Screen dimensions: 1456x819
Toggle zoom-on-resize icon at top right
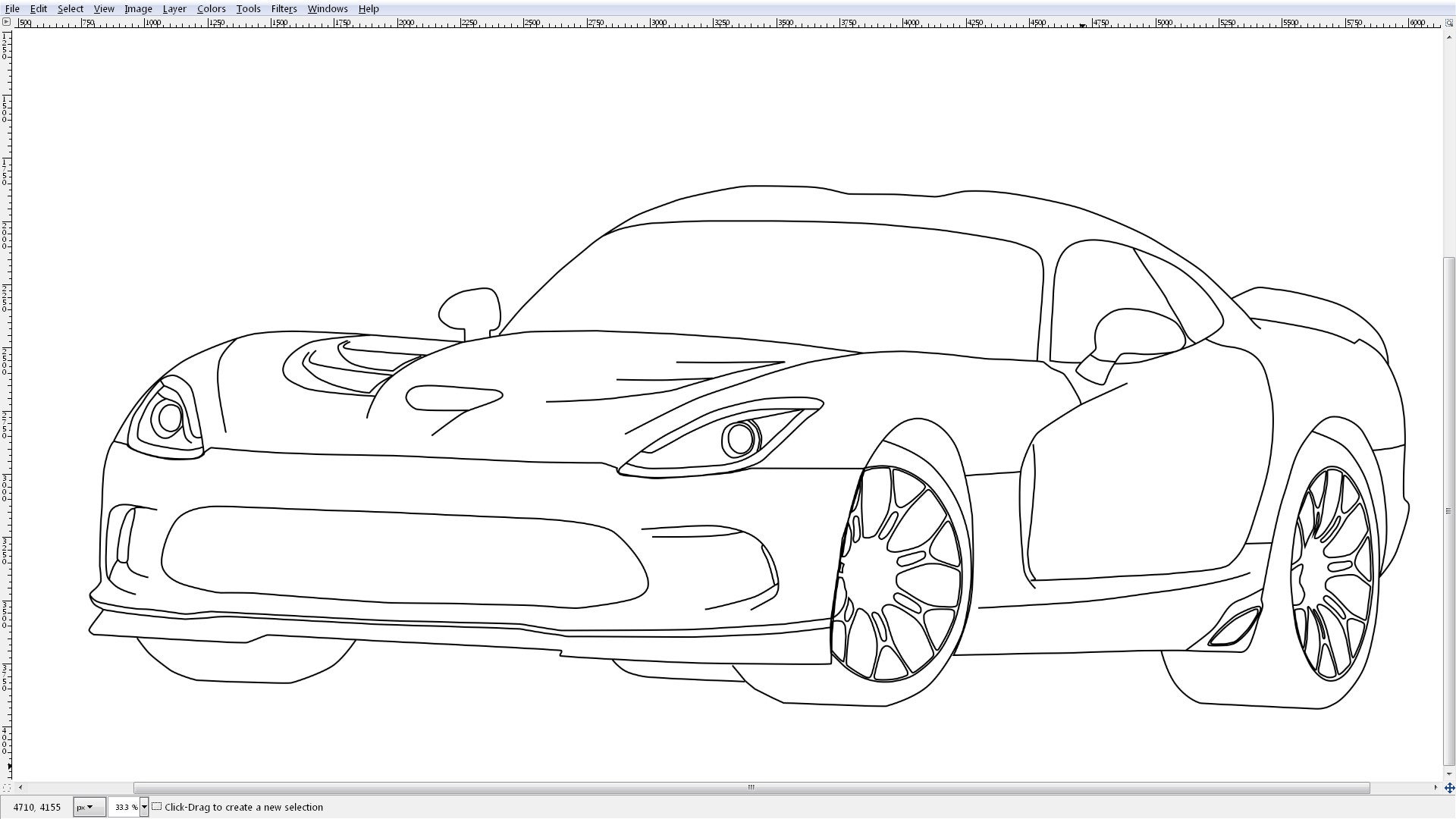pyautogui.click(x=1448, y=23)
